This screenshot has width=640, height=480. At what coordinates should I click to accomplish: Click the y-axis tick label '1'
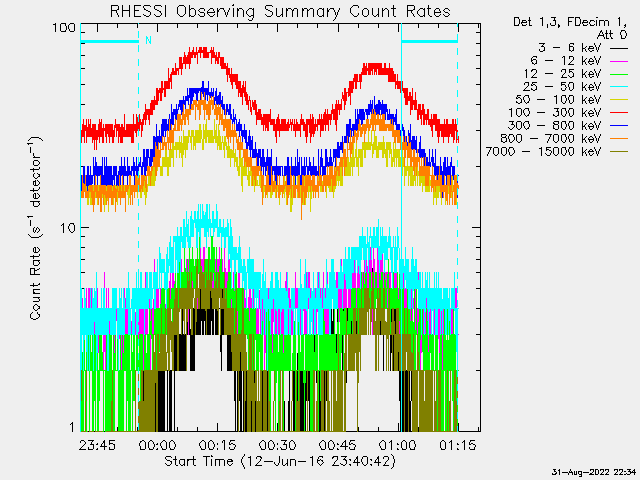[x=72, y=427]
